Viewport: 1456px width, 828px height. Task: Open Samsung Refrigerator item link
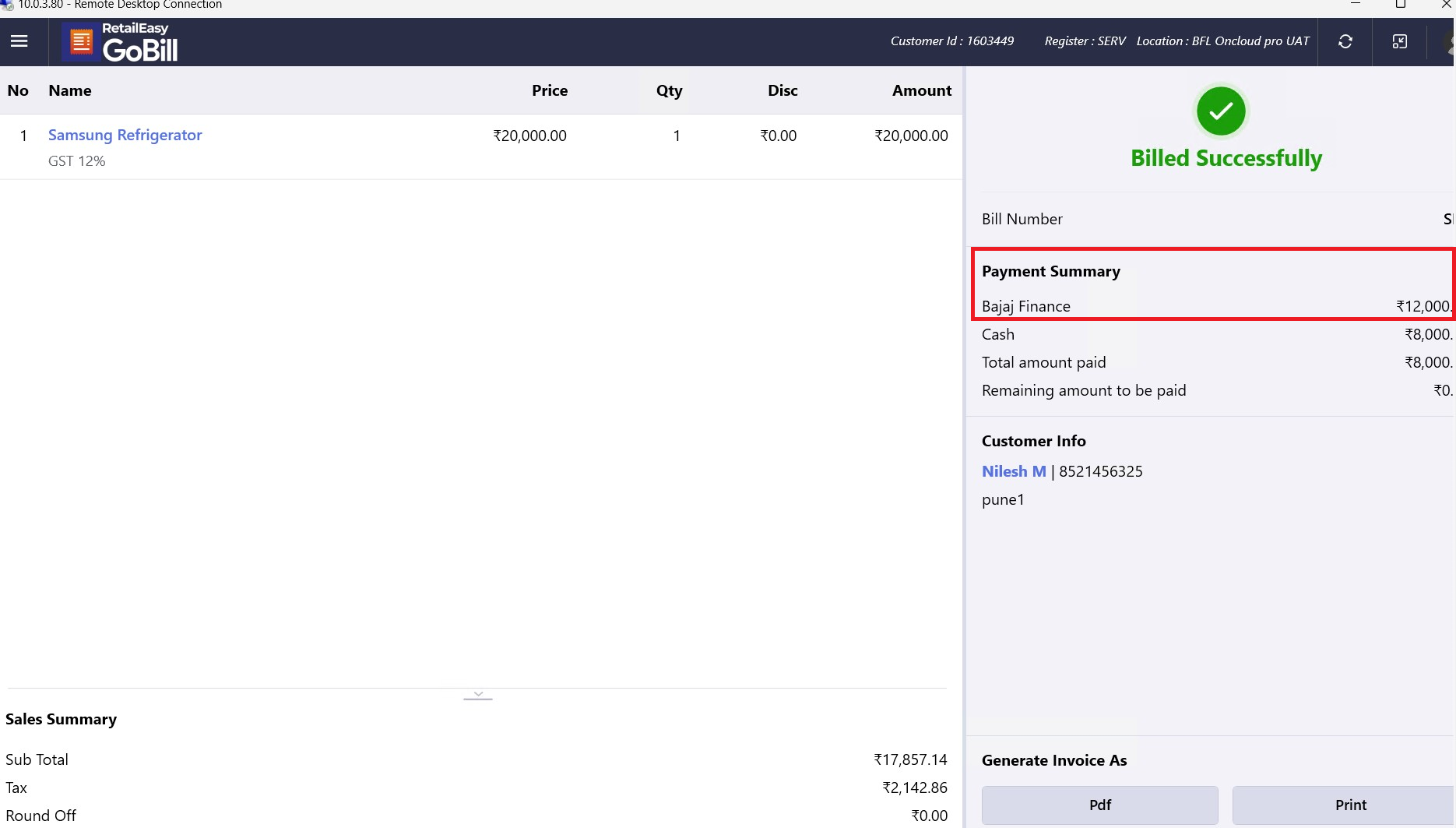(125, 135)
